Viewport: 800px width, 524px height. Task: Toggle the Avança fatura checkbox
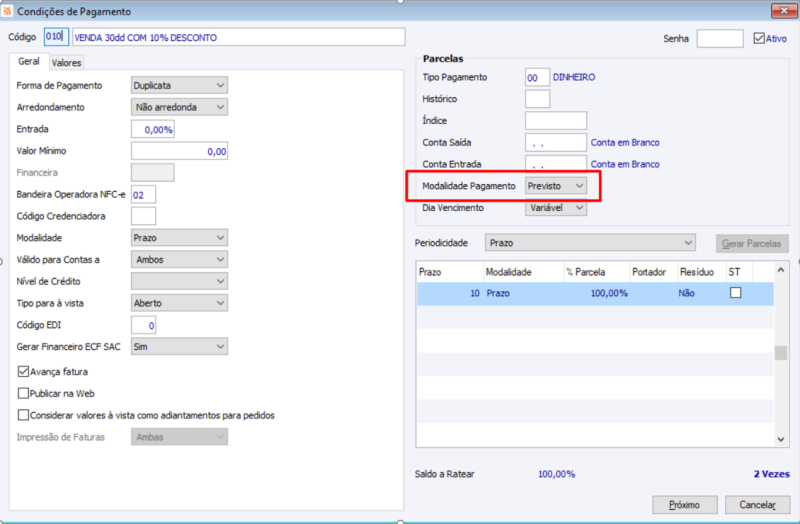point(23,371)
